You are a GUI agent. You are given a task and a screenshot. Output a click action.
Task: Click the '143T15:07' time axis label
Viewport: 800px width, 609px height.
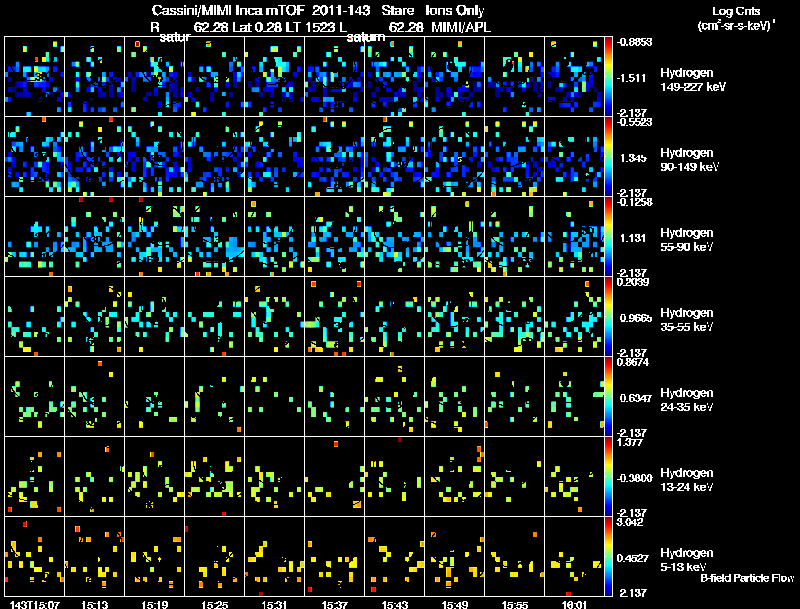pos(34,604)
